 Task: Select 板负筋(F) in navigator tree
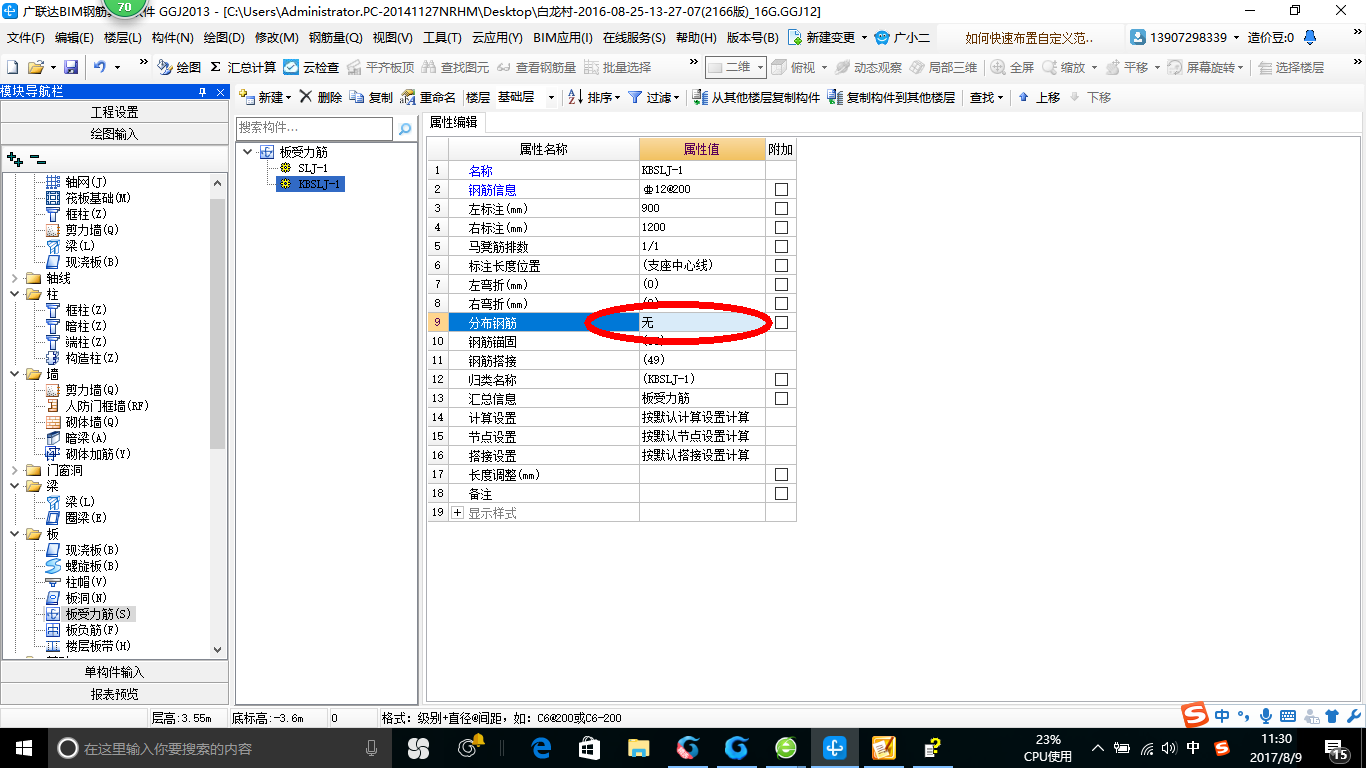[x=92, y=630]
